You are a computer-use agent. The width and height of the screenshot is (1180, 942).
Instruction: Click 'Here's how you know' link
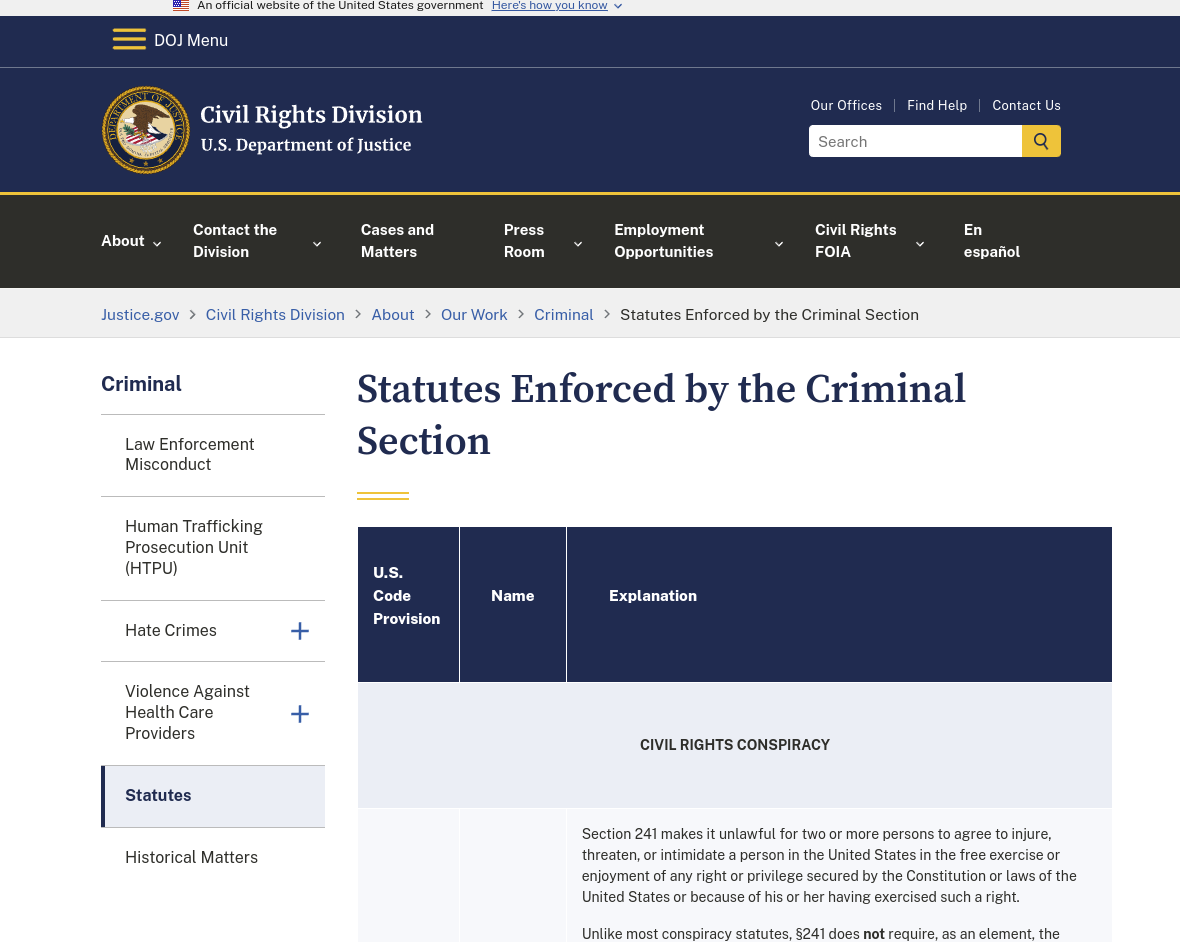click(x=549, y=5)
